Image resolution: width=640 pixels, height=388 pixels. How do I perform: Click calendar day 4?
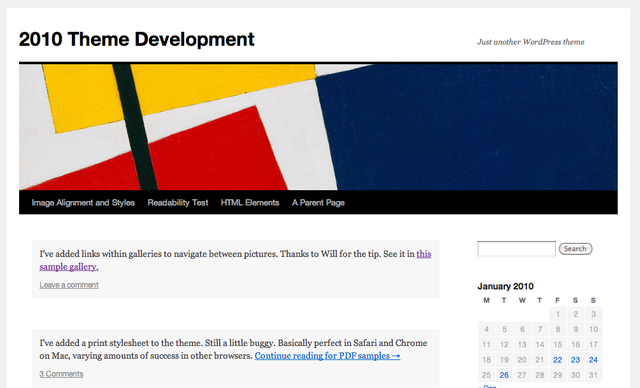pyautogui.click(x=487, y=329)
